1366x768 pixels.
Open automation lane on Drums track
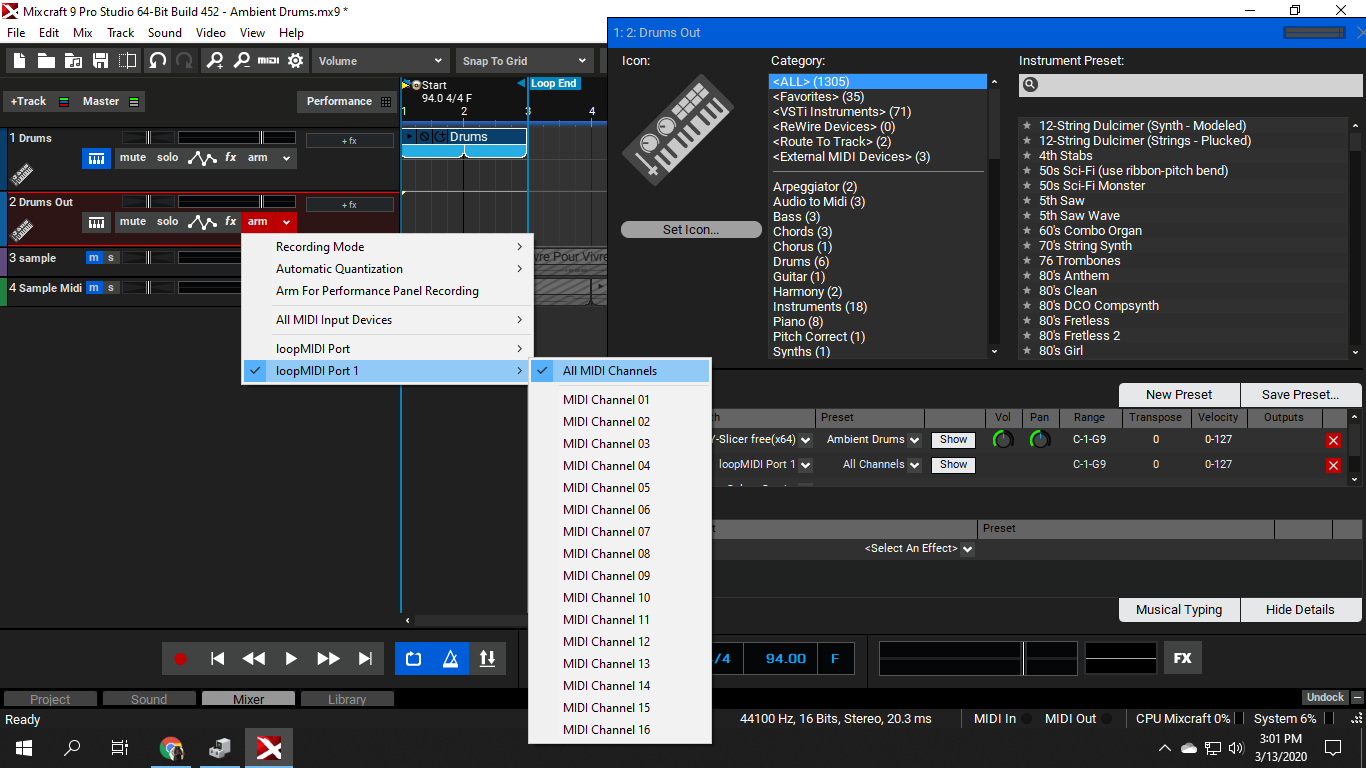[x=202, y=158]
